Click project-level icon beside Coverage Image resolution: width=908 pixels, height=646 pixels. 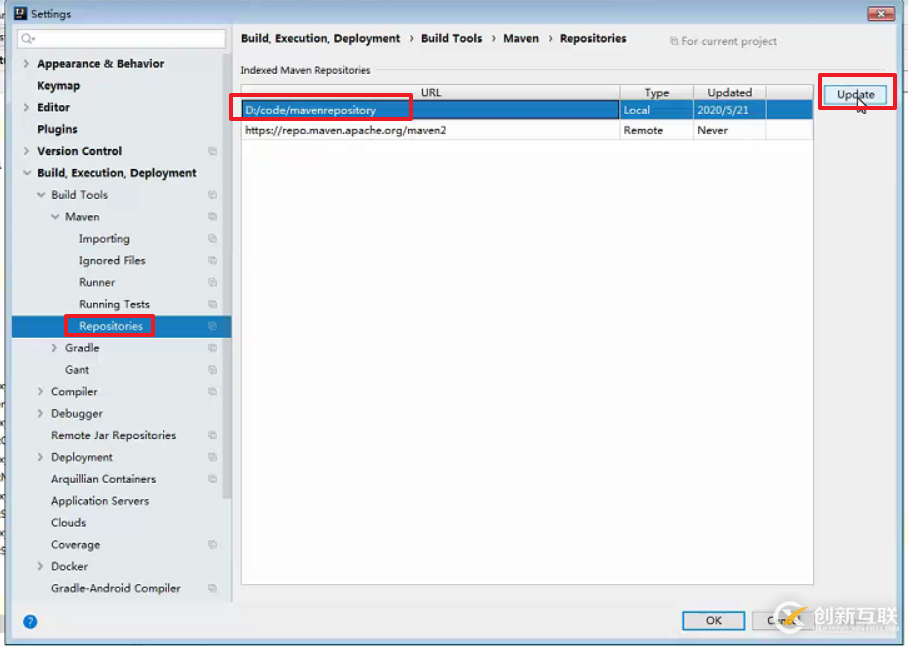coord(213,545)
